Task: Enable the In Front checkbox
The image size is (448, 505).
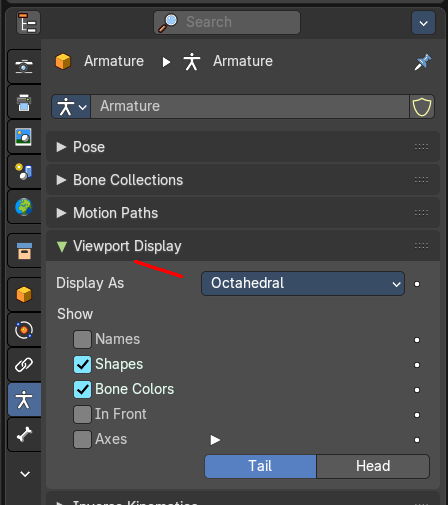Action: coord(82,414)
